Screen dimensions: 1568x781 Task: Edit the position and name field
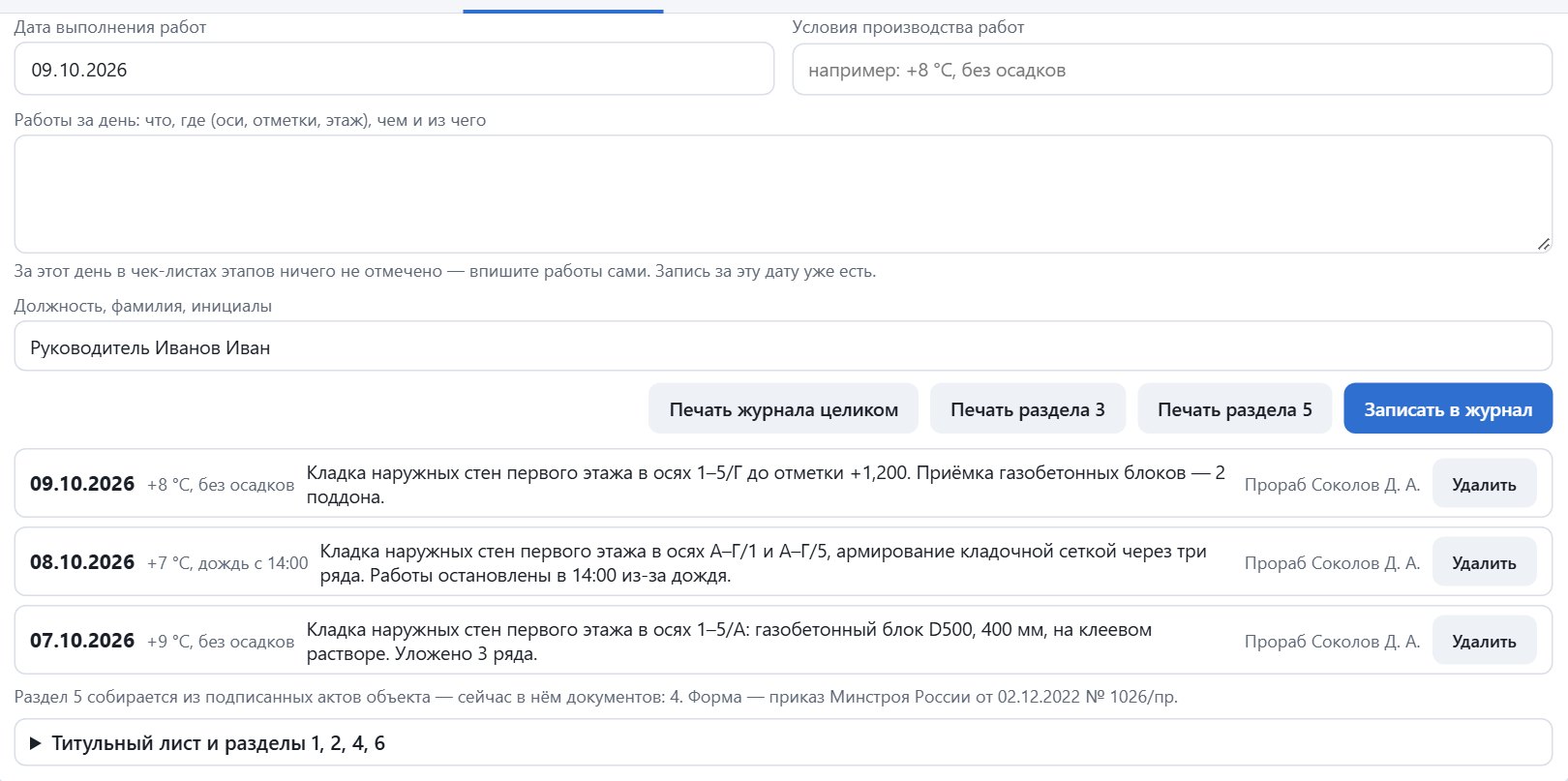click(x=783, y=346)
